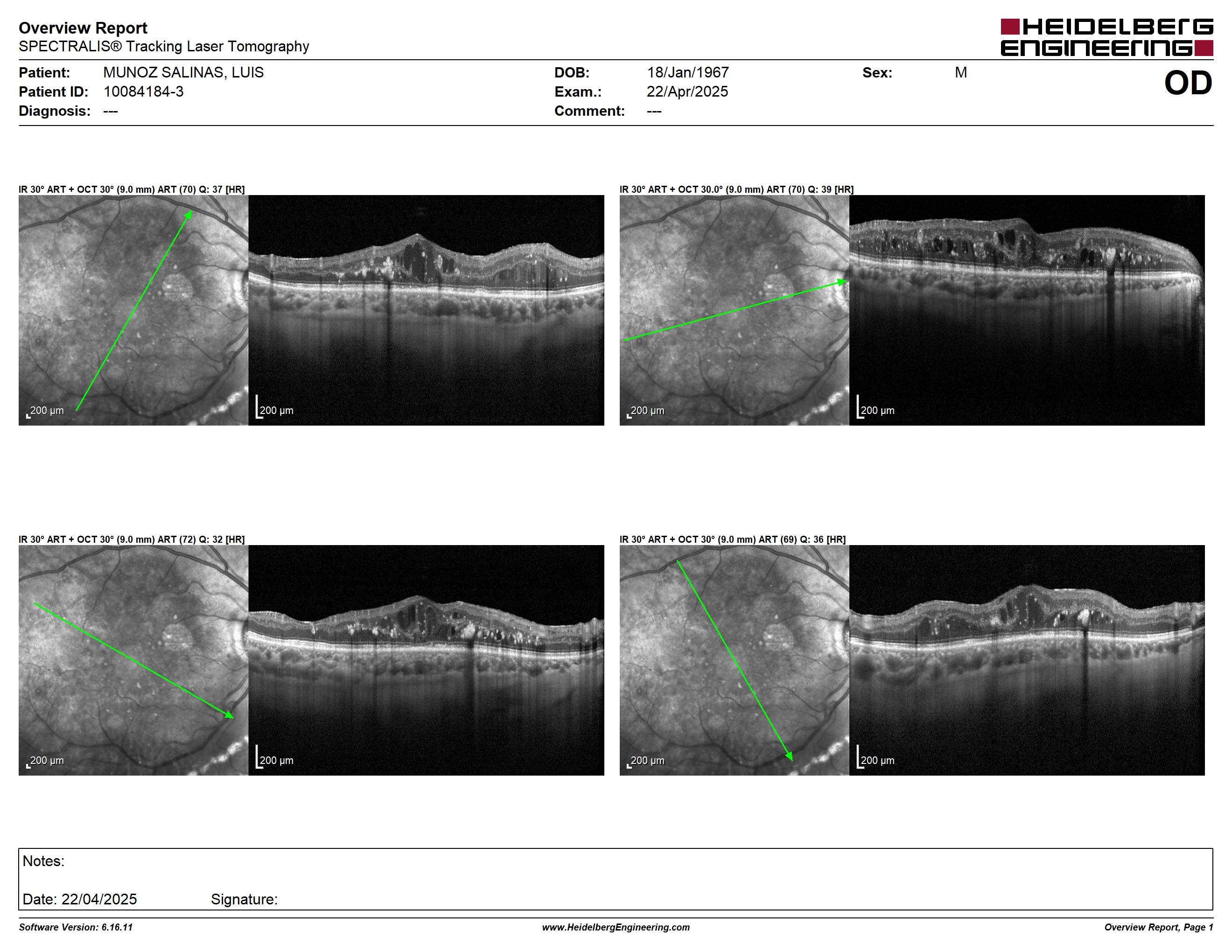Open the bottom-right OCT B-scan image
This screenshot has height=952, width=1232.
1027,660
